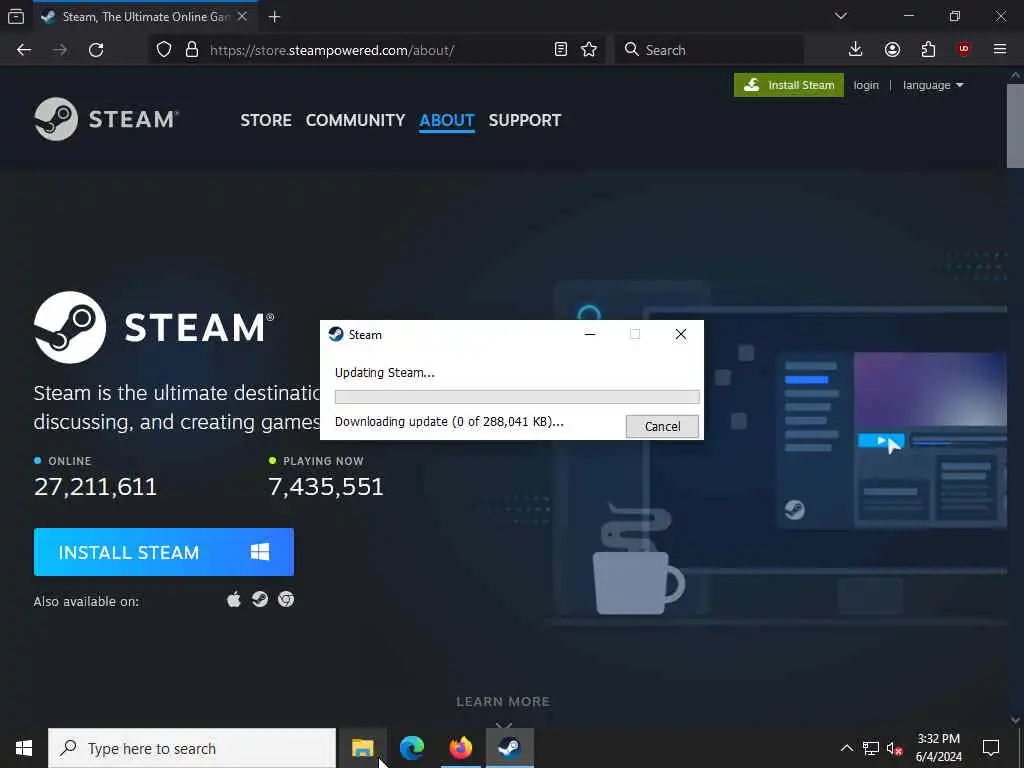The image size is (1024, 768).
Task: Click the Firefox back arrow
Action: tap(24, 50)
